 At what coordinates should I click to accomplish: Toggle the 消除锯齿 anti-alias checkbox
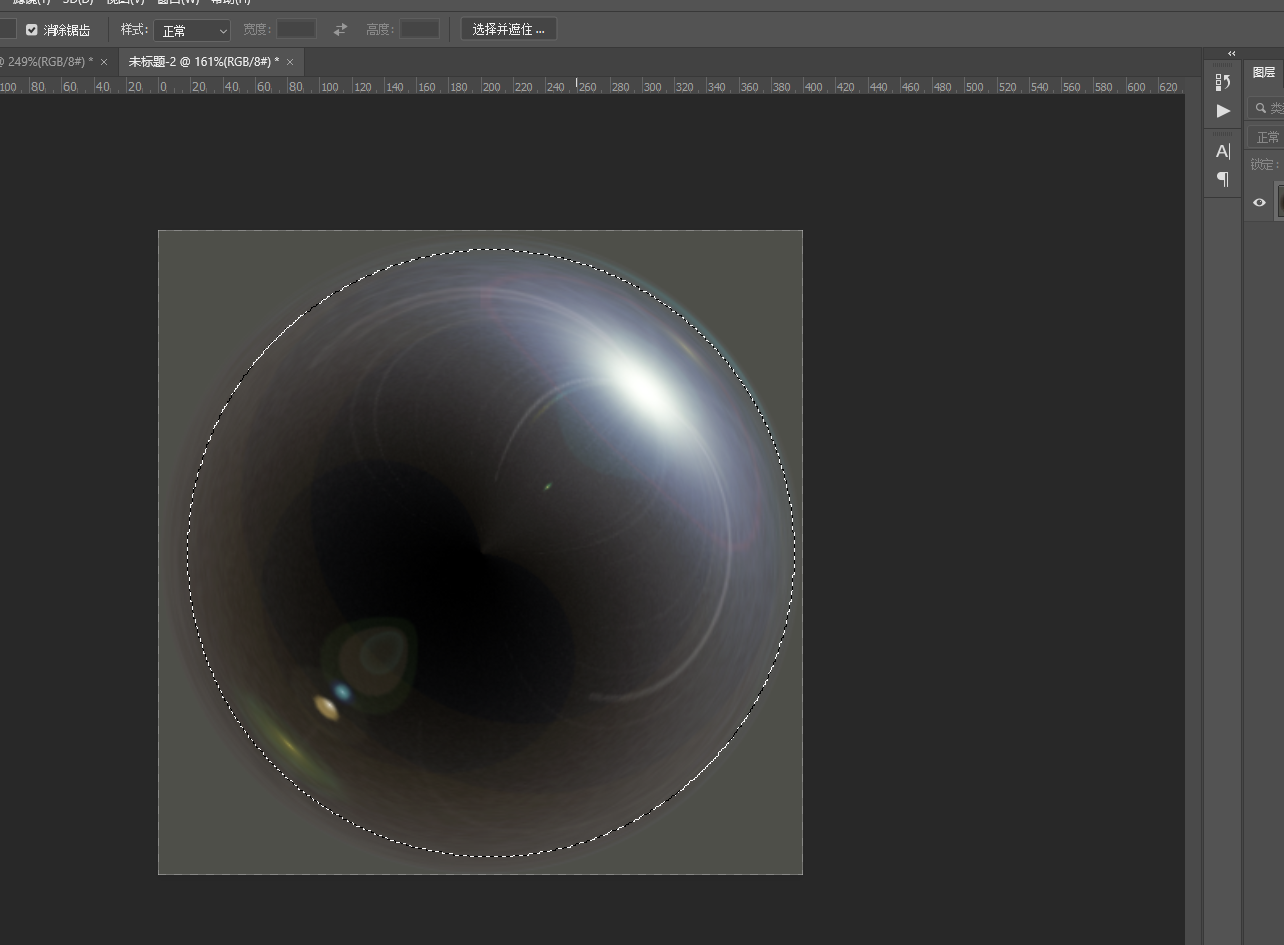32,30
